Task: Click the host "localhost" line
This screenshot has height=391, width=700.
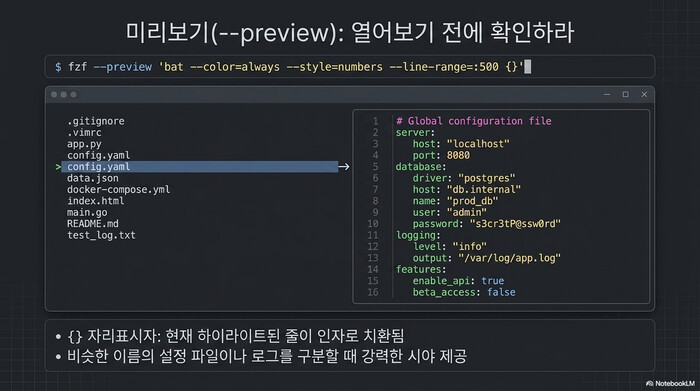Action: 461,144
